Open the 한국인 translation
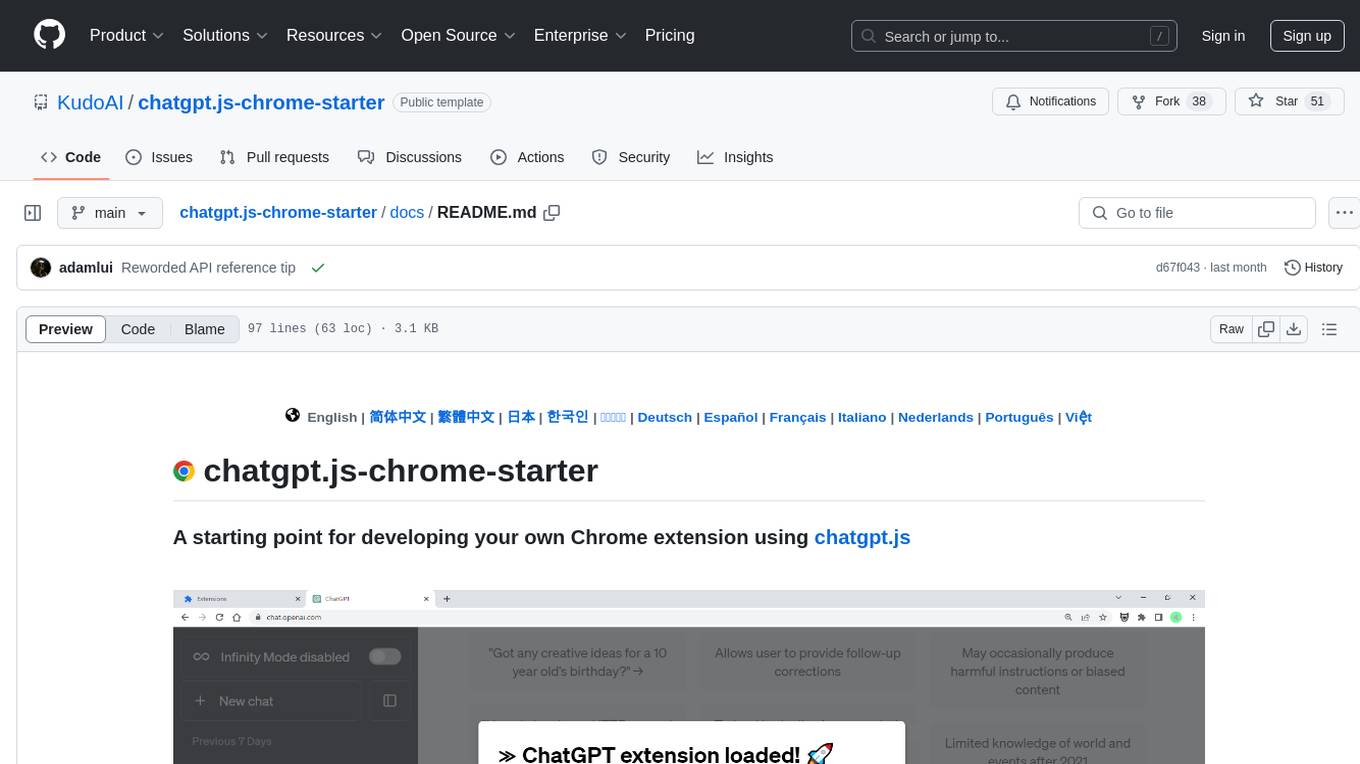This screenshot has width=1360, height=764. click(568, 417)
